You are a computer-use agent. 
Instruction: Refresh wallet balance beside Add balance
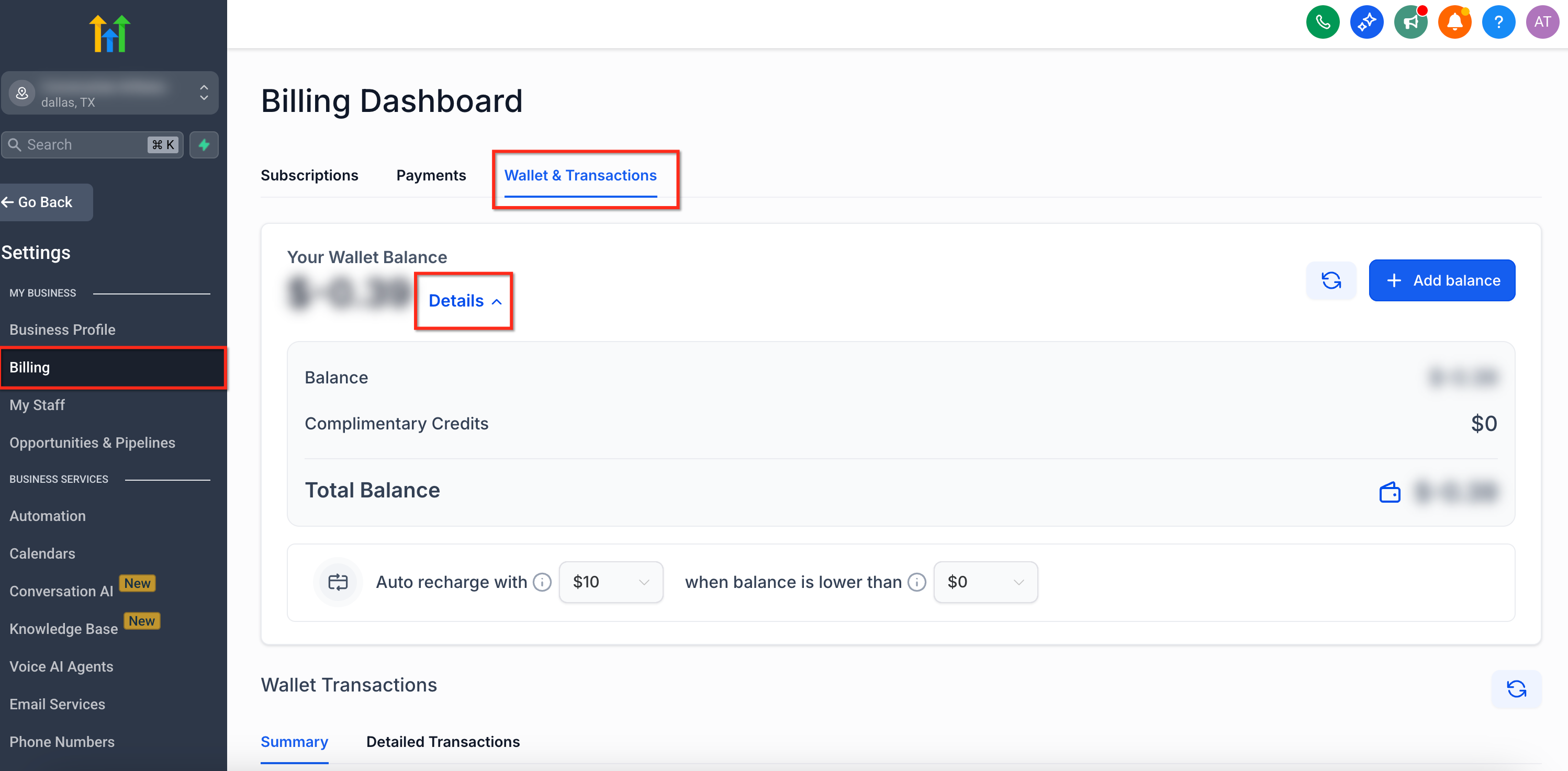1330,280
